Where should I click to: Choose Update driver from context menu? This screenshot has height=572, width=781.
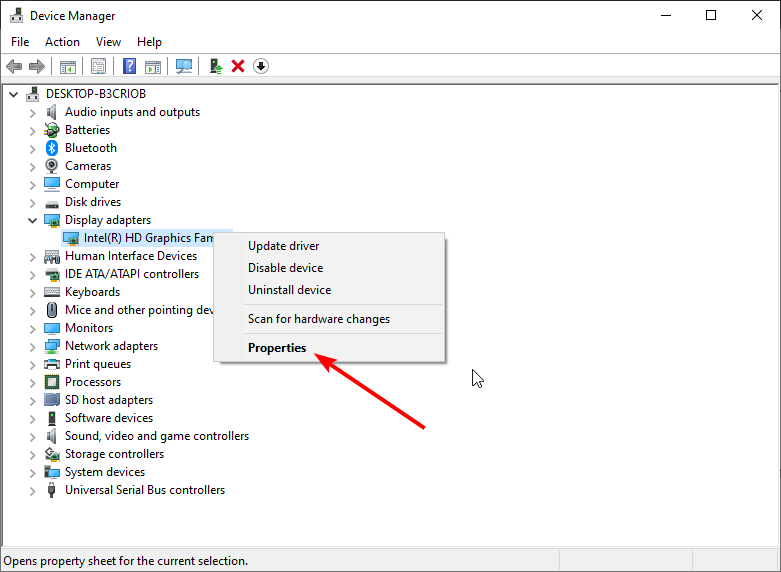point(329,246)
